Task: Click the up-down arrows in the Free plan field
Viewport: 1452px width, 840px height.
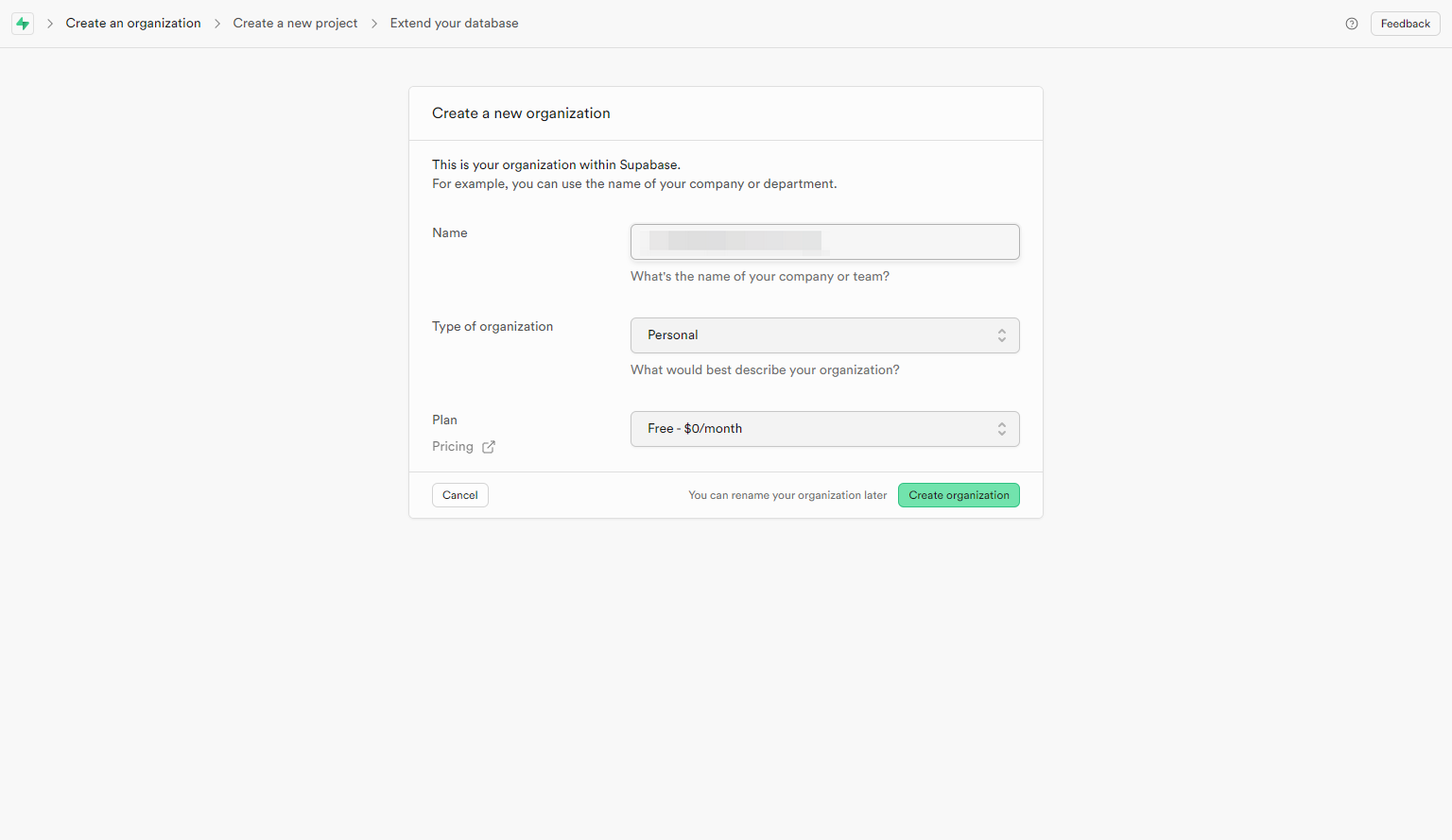Action: (1001, 429)
